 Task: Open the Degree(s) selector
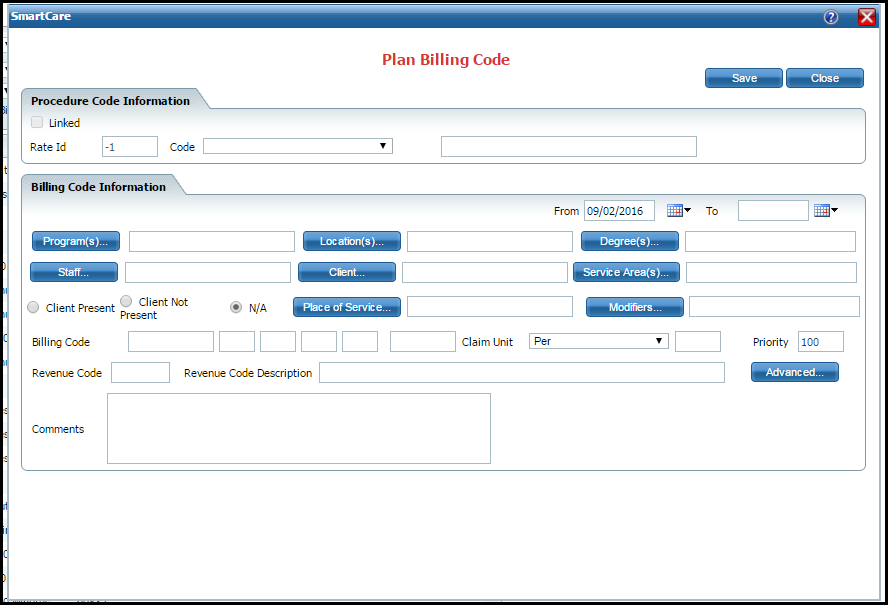click(628, 241)
